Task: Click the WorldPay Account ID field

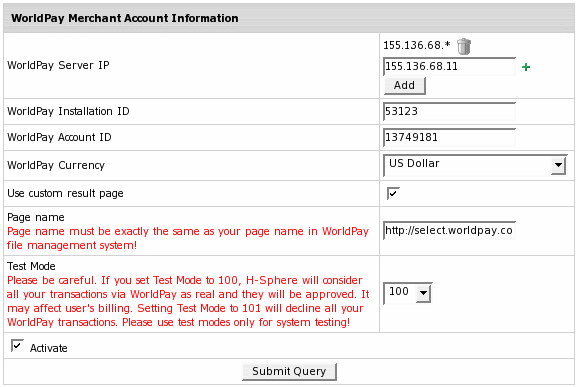Action: coord(449,137)
